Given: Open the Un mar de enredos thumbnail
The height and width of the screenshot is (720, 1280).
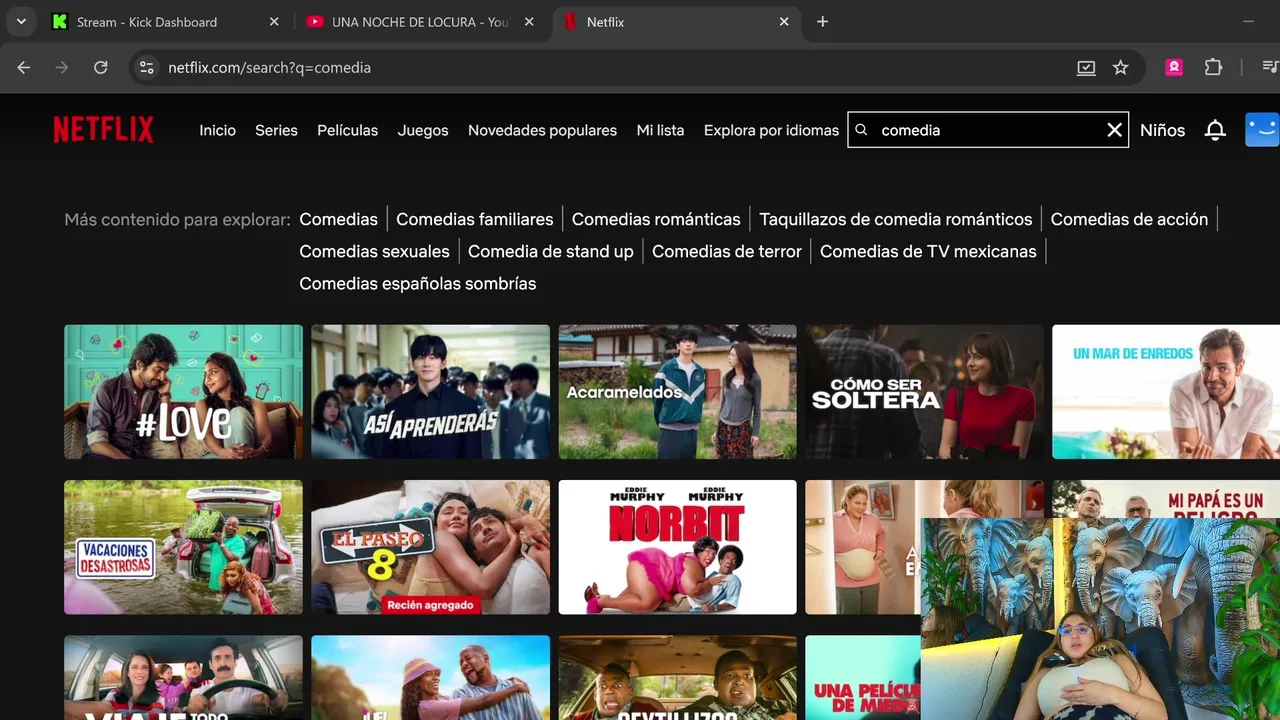Looking at the screenshot, I should click(1166, 392).
